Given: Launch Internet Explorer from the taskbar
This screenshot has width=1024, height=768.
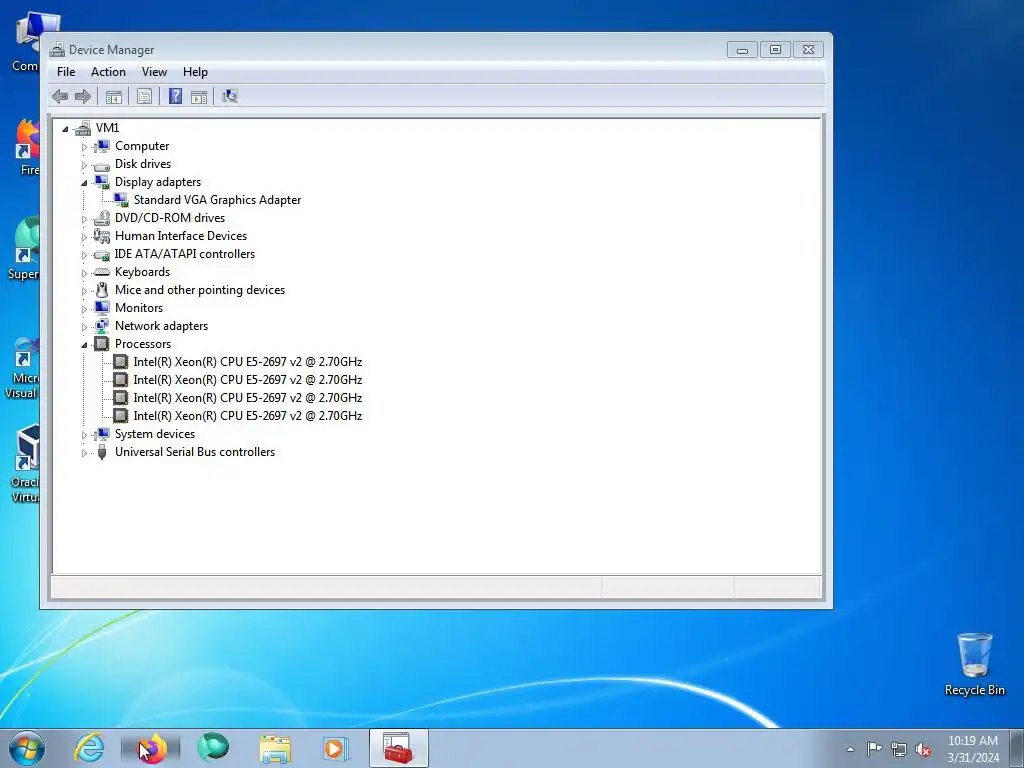Looking at the screenshot, I should click(x=89, y=748).
